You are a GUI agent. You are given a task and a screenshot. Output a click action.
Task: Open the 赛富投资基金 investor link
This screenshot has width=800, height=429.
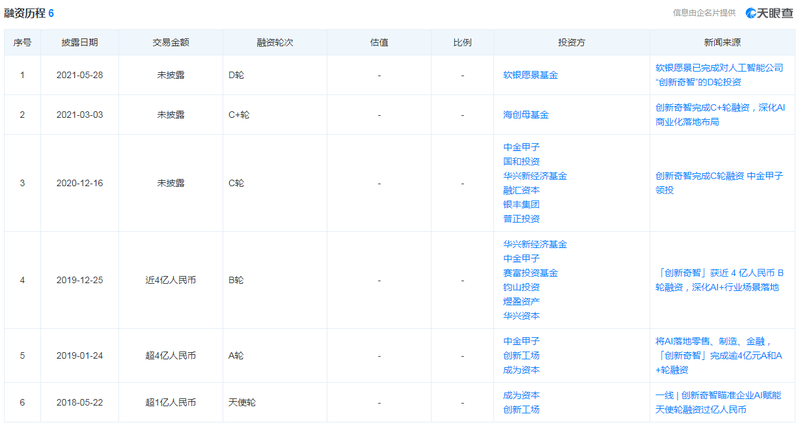click(530, 273)
